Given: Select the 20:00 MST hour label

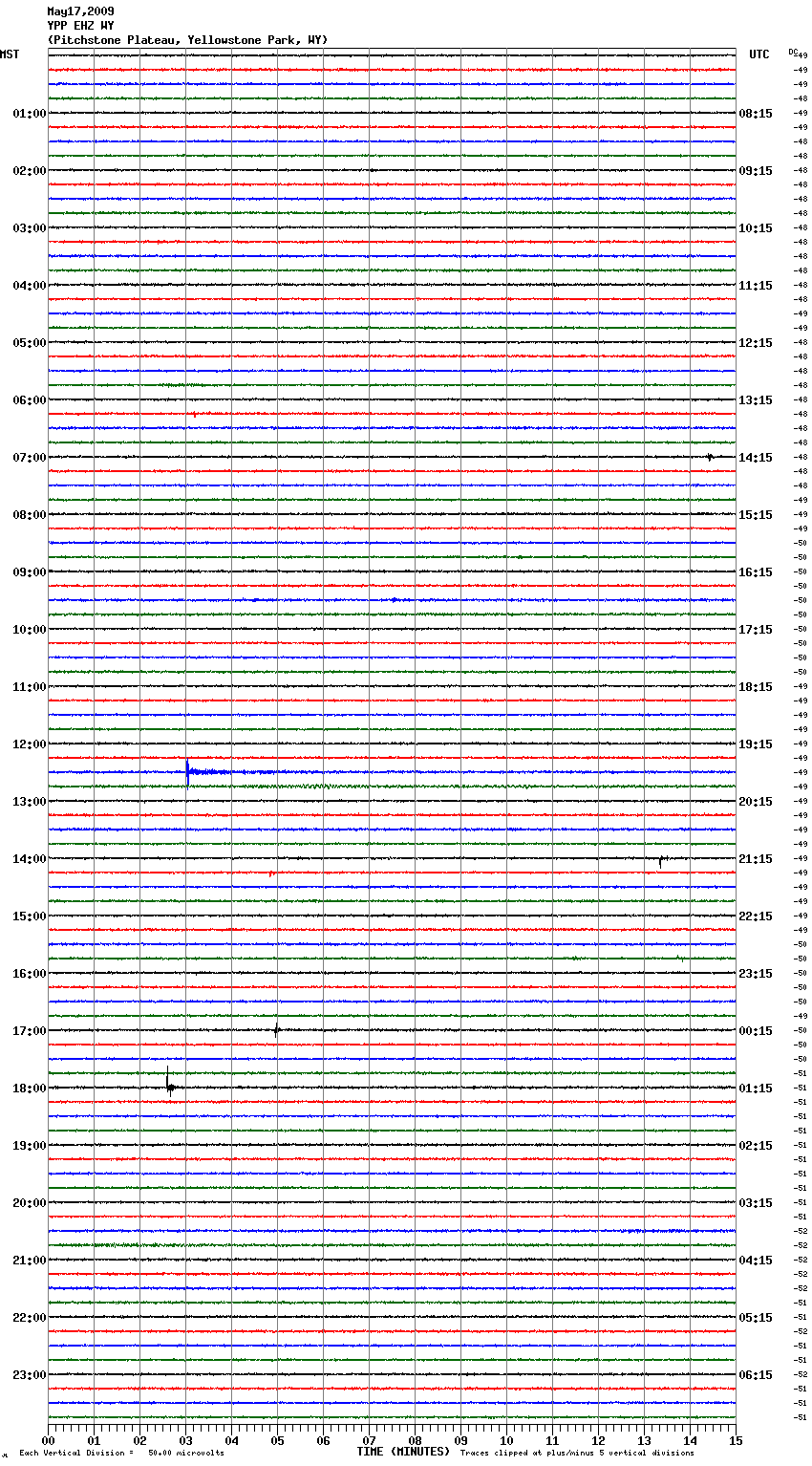Looking at the screenshot, I should (30, 1203).
